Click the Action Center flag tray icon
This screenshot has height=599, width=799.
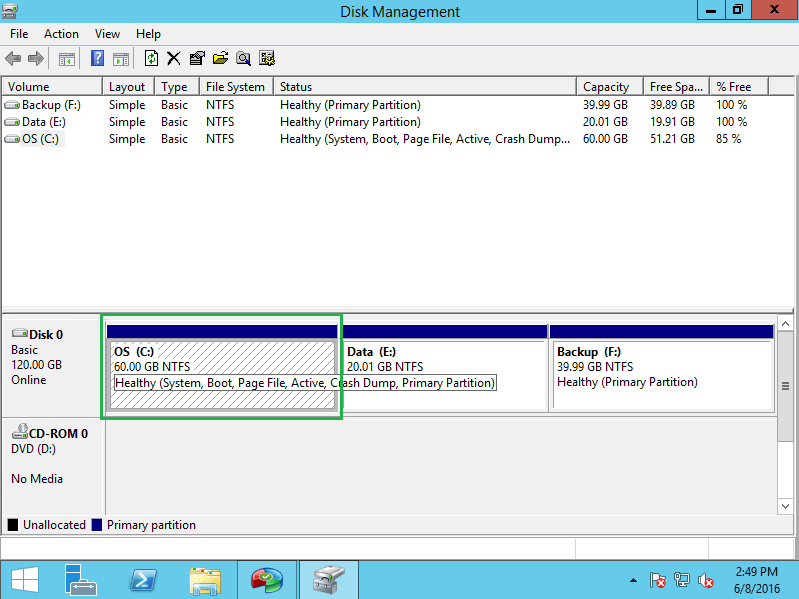point(657,580)
